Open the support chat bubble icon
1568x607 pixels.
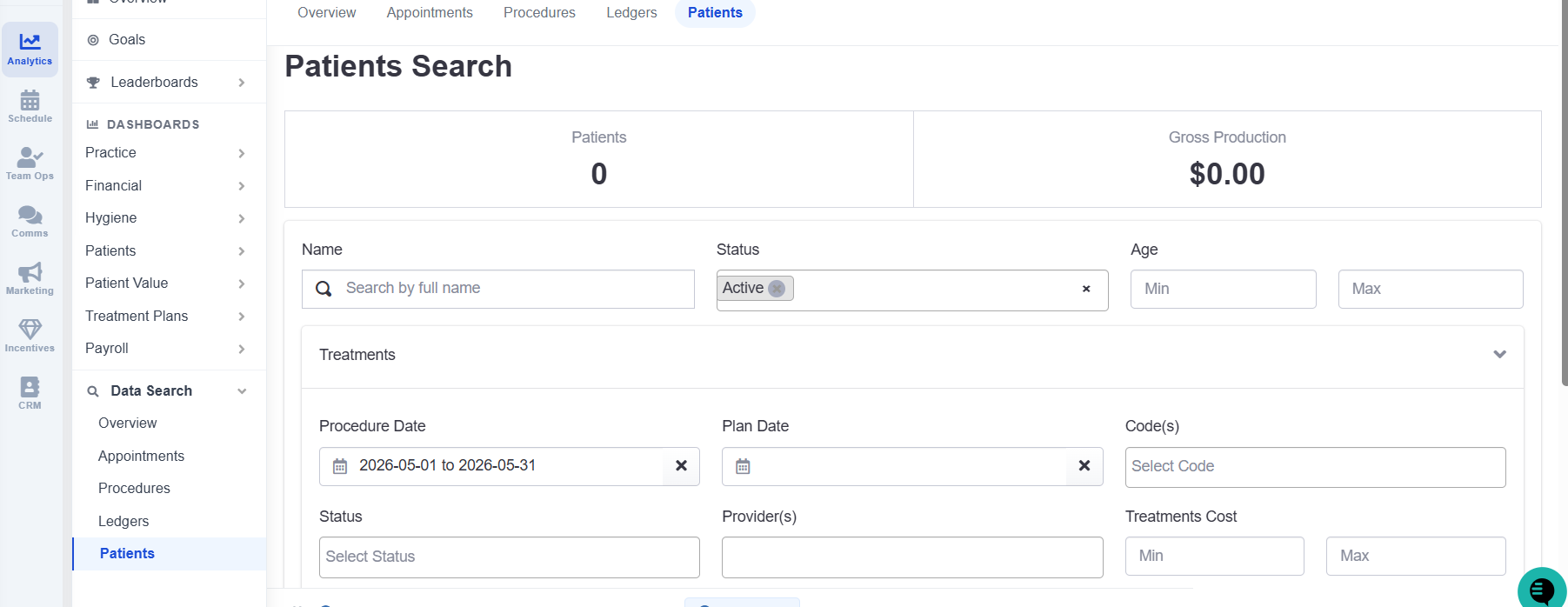pyautogui.click(x=1542, y=590)
